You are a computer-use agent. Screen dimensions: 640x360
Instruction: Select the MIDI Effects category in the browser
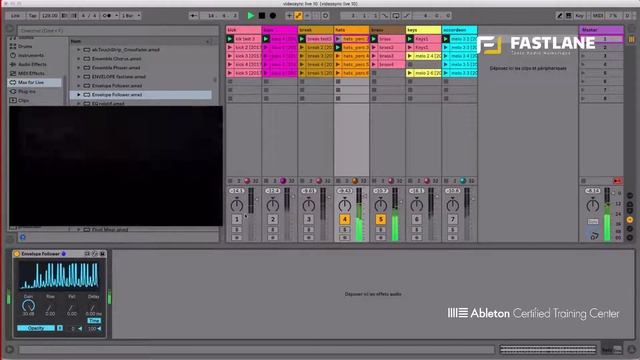coord(31,73)
